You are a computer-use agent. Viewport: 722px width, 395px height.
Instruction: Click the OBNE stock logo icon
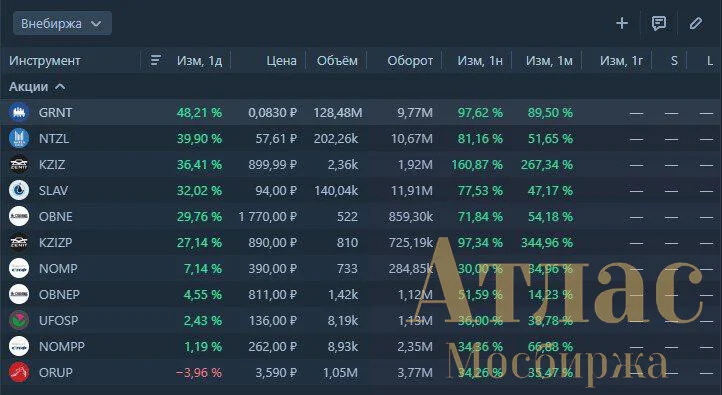point(19,216)
